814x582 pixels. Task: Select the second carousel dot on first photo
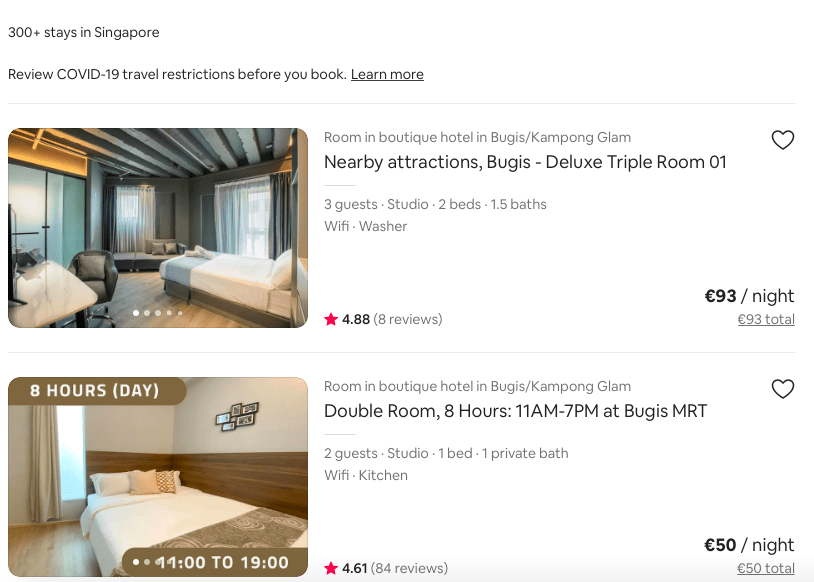147,313
